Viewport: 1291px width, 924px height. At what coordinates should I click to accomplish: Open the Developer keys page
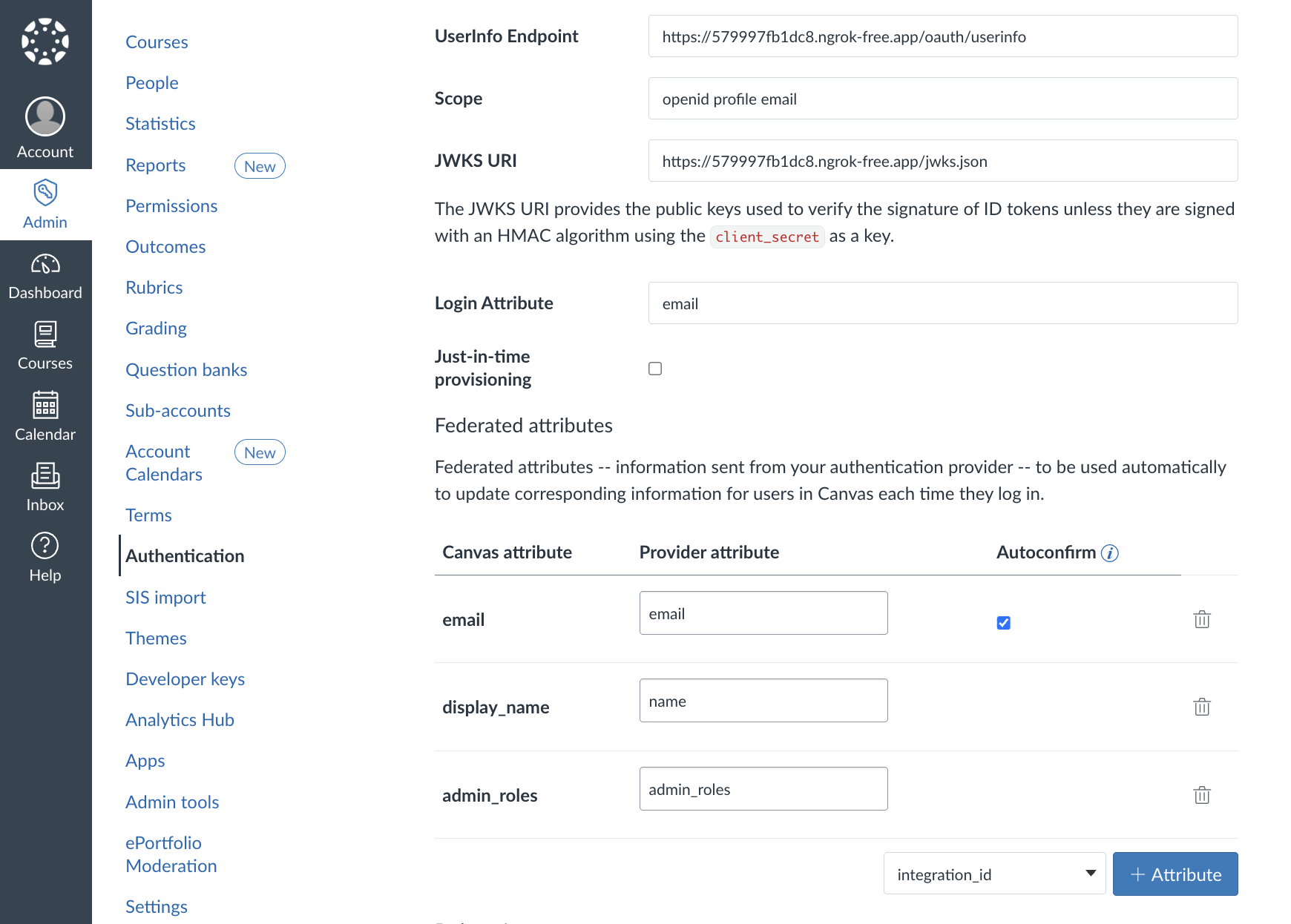[x=185, y=679]
